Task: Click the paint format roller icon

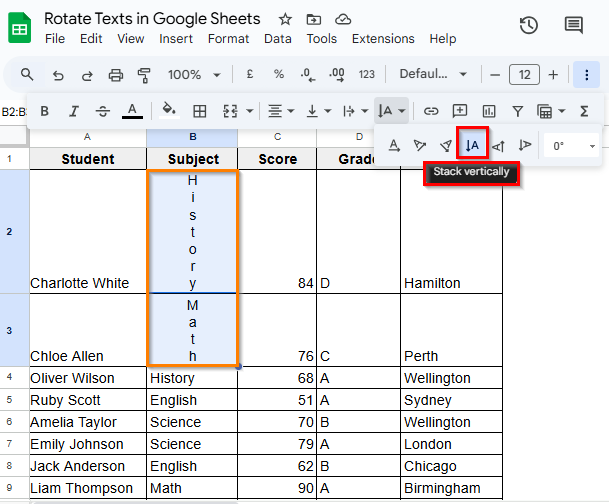Action: 144,75
